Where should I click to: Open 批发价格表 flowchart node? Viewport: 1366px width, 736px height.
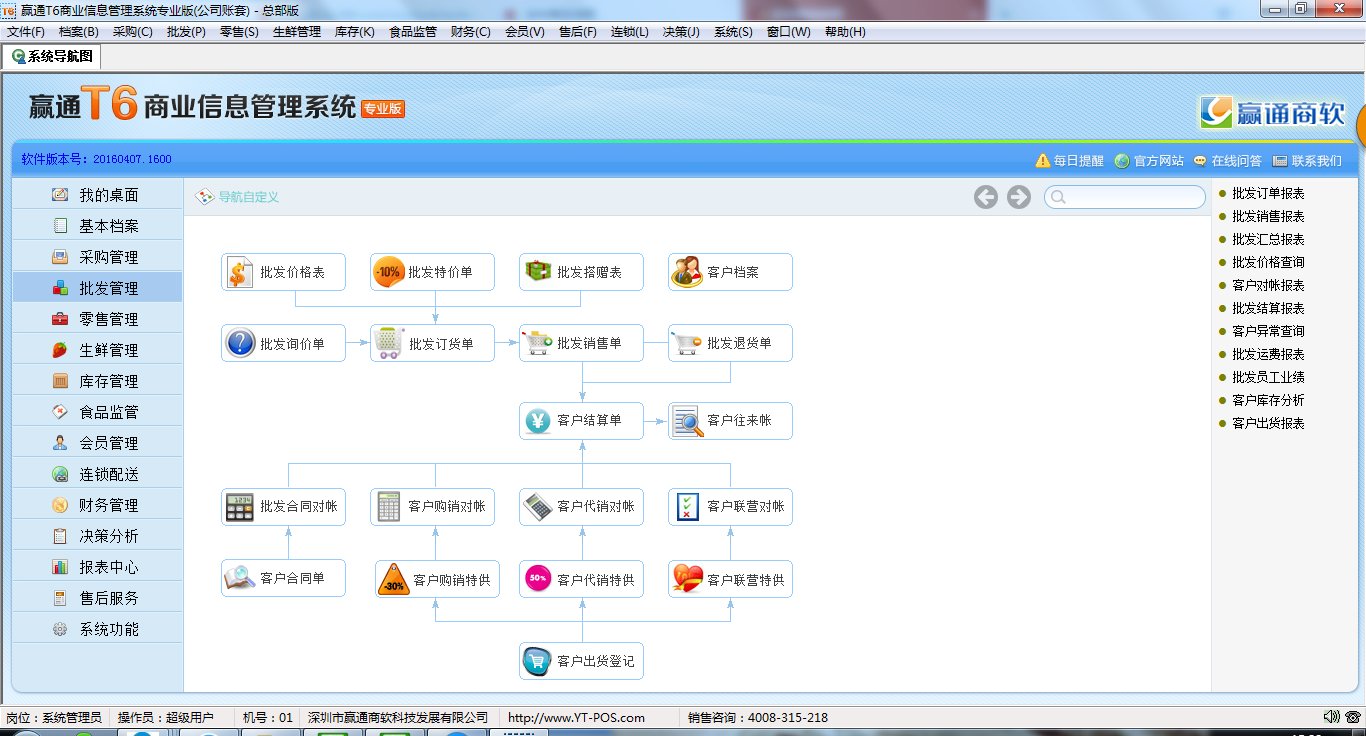(283, 272)
